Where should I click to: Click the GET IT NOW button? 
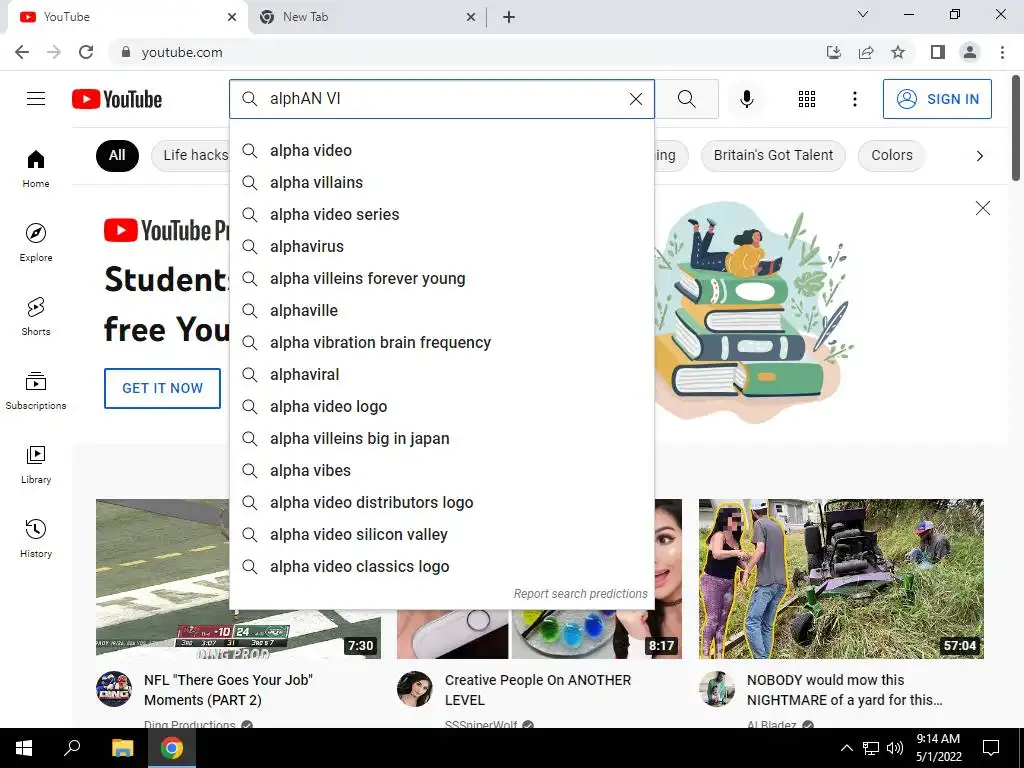[163, 388]
